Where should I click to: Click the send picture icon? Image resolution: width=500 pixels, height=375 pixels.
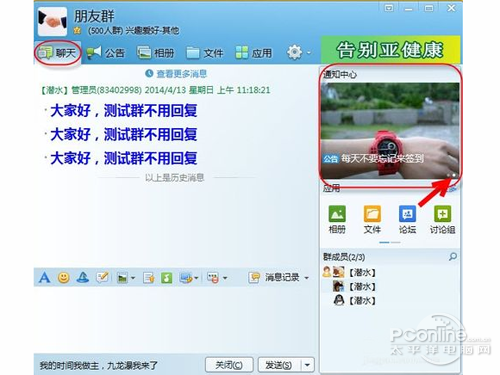[x=122, y=277]
